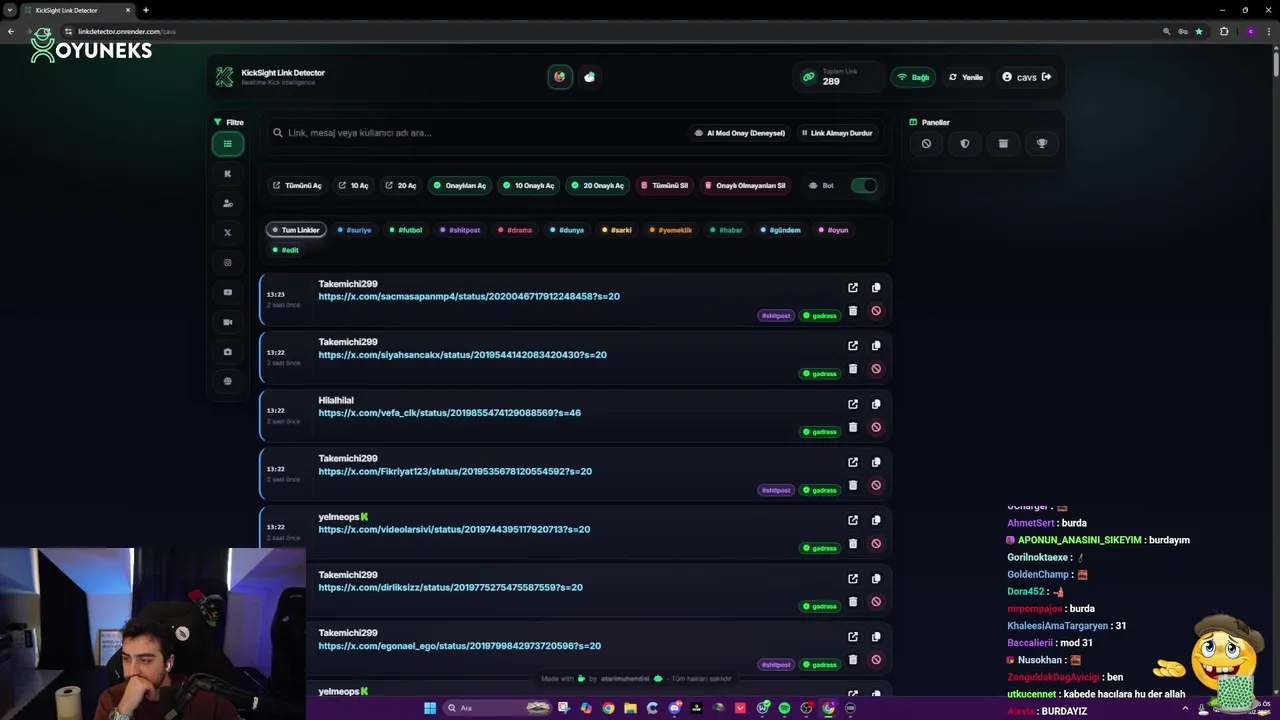Filter links by Kick icon in sidebar
The height and width of the screenshot is (720, 1280).
coord(228,174)
